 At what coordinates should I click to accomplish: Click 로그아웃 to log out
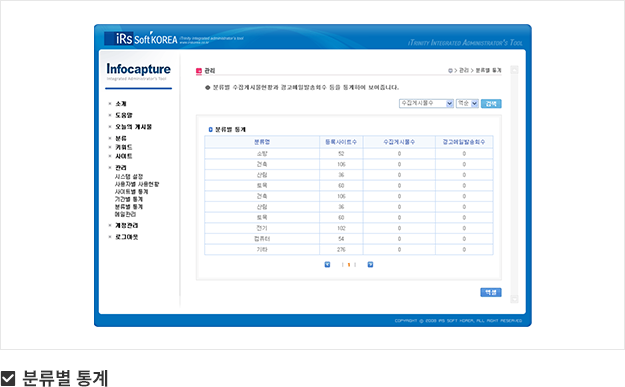(127, 237)
